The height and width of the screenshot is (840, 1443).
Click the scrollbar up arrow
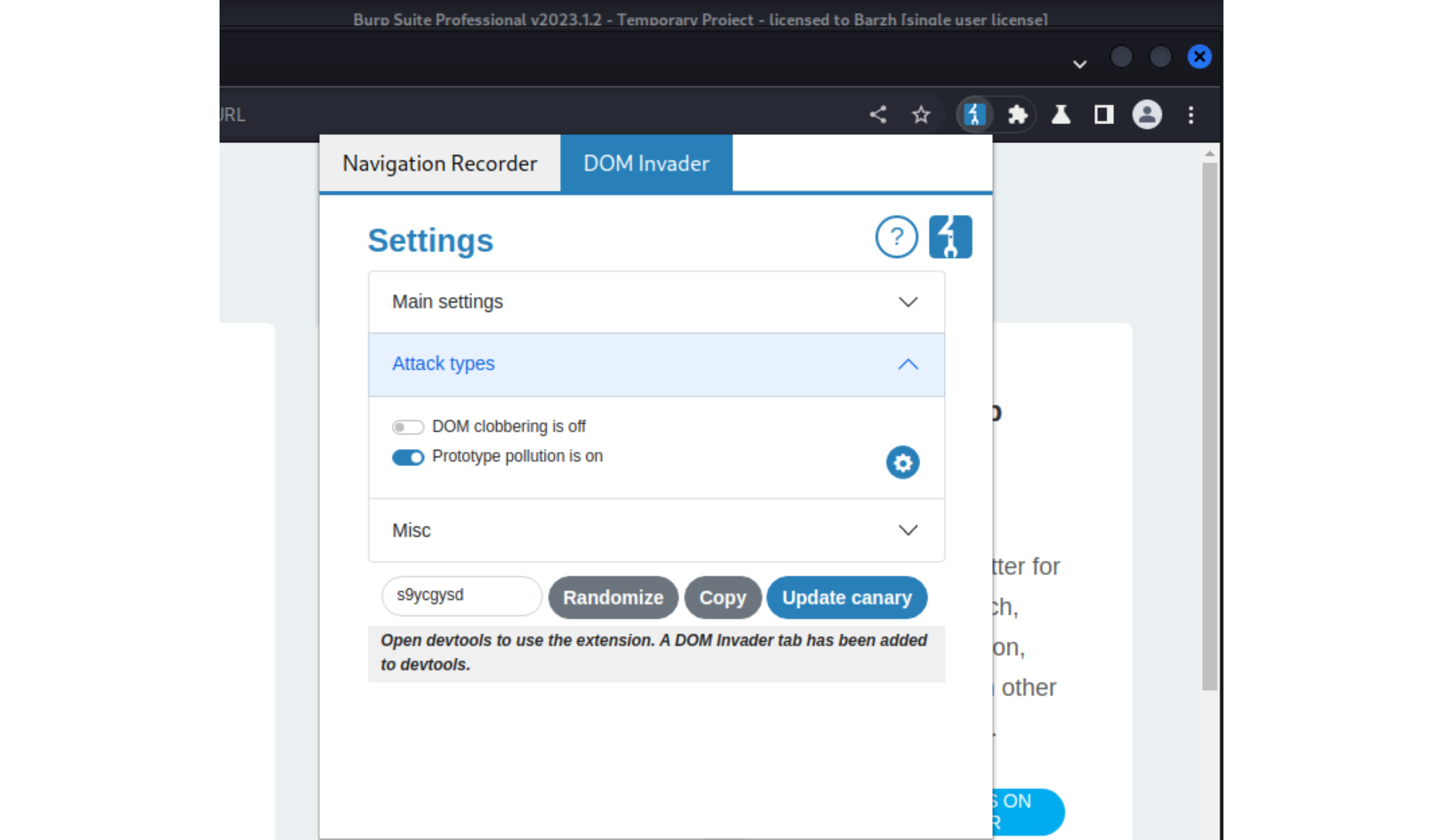click(x=1210, y=154)
